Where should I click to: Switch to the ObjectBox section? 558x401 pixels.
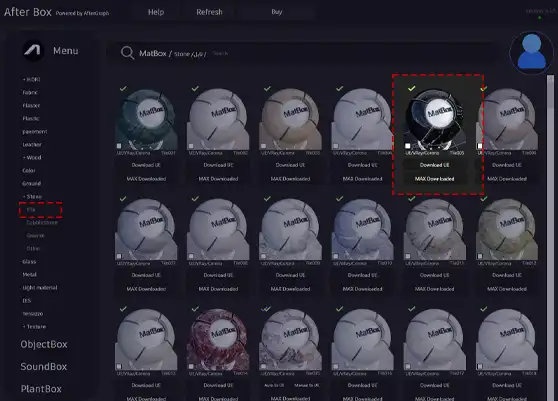coord(44,344)
